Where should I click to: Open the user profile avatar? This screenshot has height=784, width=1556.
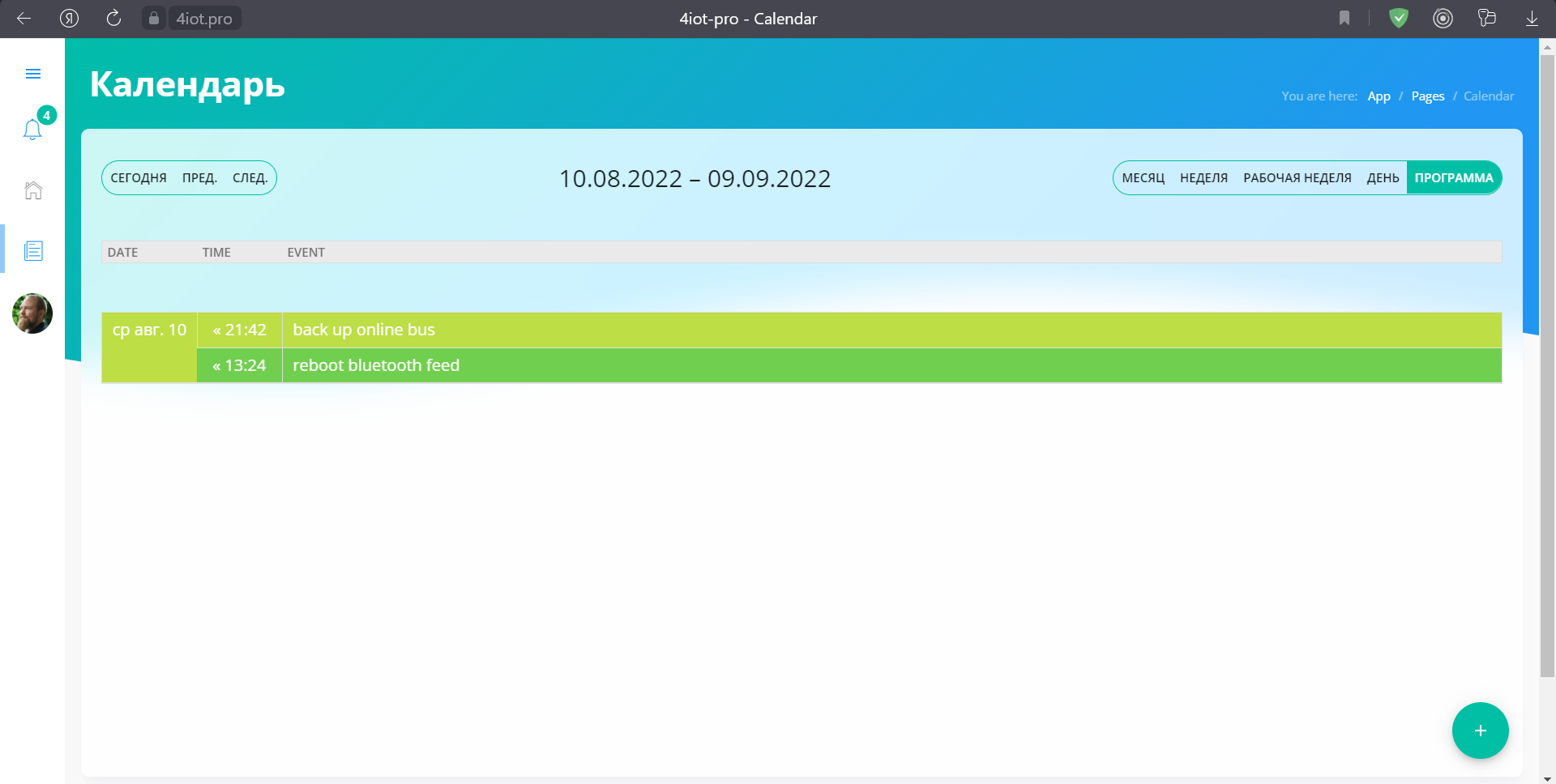click(x=32, y=313)
